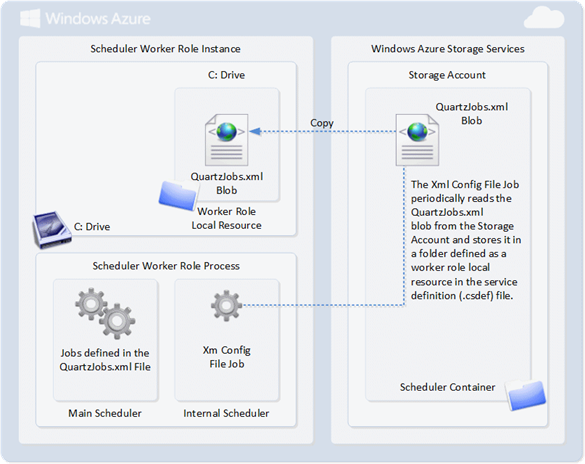The width and height of the screenshot is (585, 464).
Task: Click the 'Scheduler Container' label
Action: [448, 387]
